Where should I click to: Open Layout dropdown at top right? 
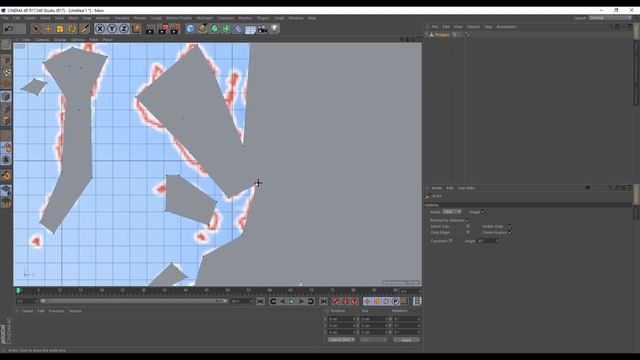click(609, 18)
